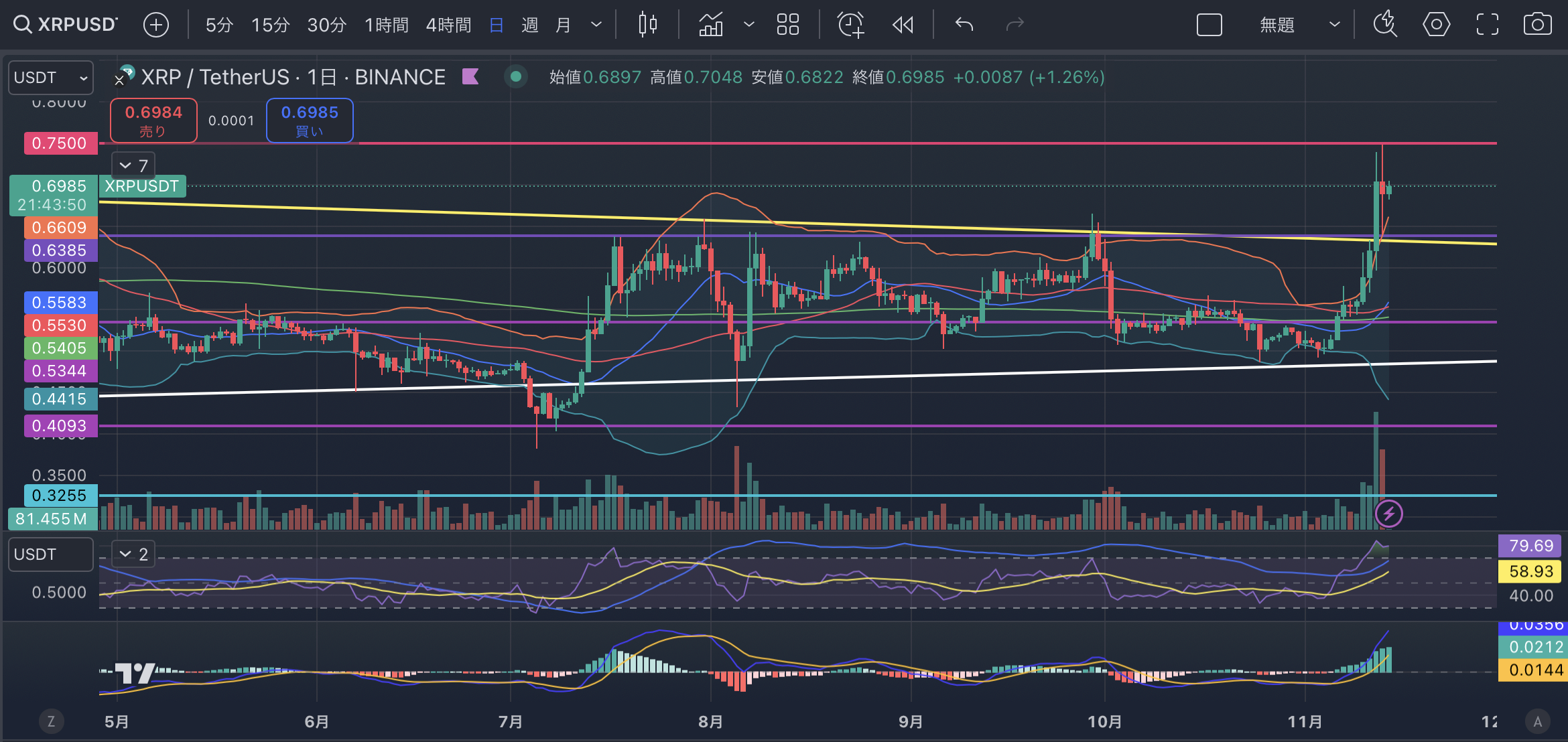The image size is (1568, 742).
Task: Select the 0.7500 red price line label
Action: tap(60, 143)
